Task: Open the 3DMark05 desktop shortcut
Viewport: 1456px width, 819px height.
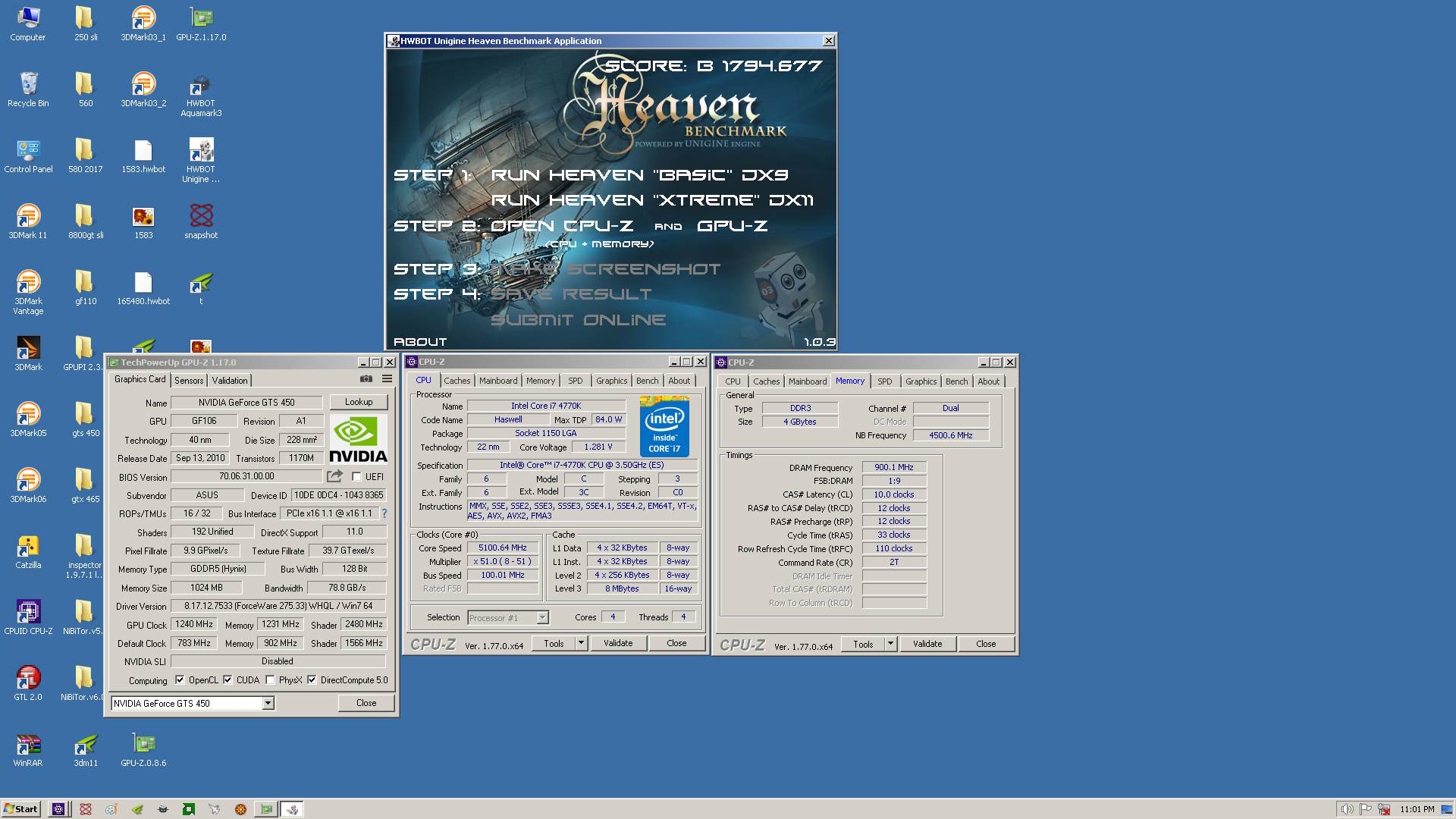Action: [28, 420]
